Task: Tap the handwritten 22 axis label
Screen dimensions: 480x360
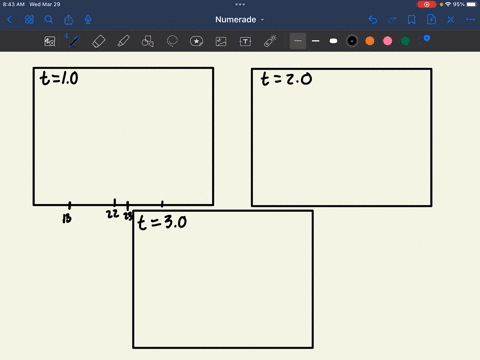Action: click(x=113, y=214)
